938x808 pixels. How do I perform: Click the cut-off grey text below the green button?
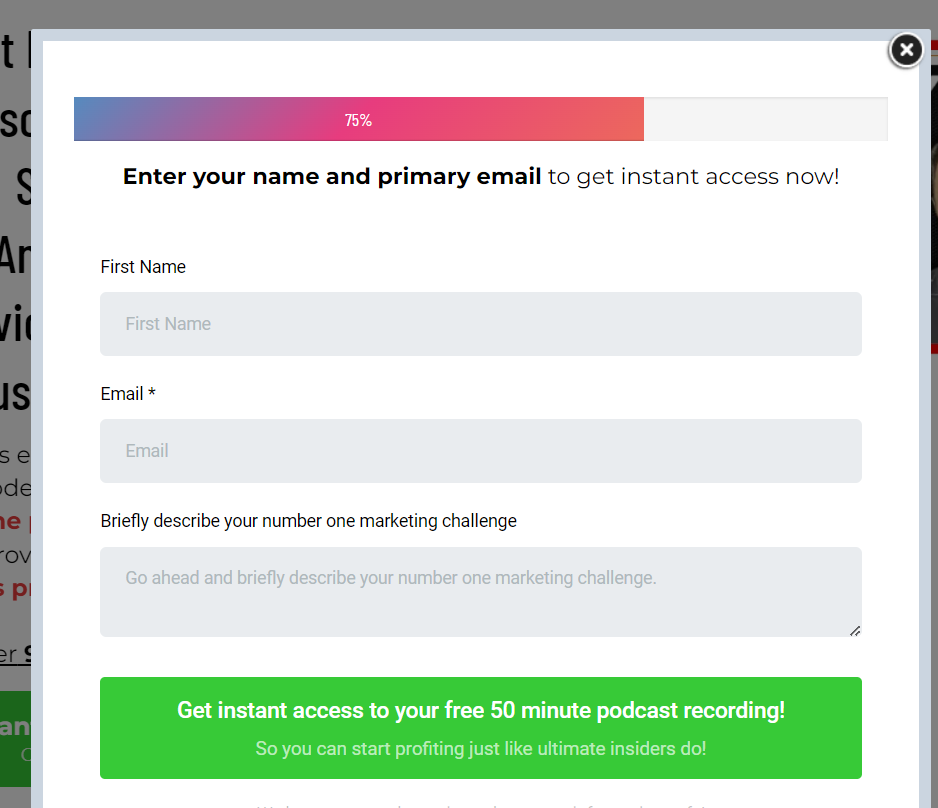click(x=480, y=803)
